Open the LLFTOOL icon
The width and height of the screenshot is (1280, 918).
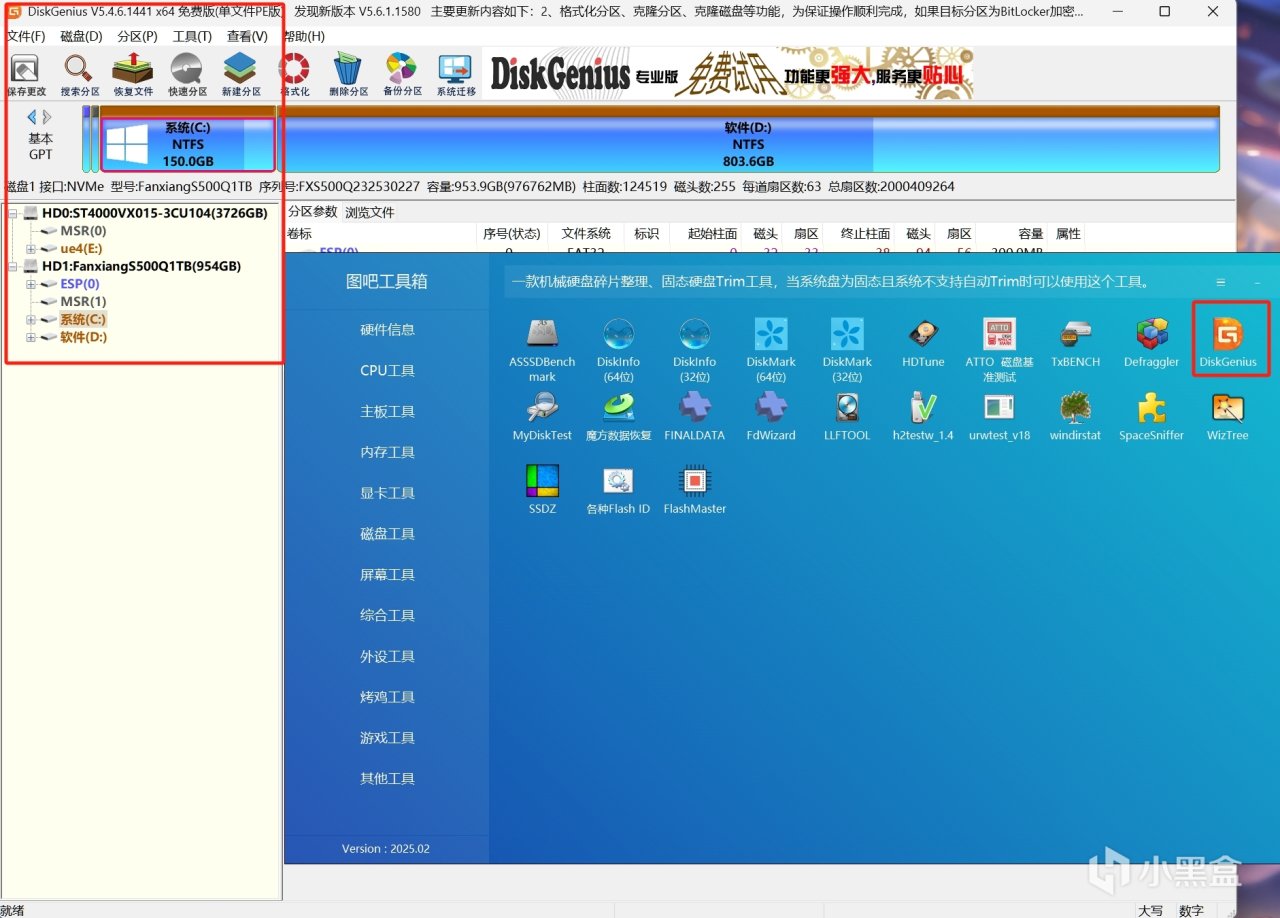(x=847, y=416)
